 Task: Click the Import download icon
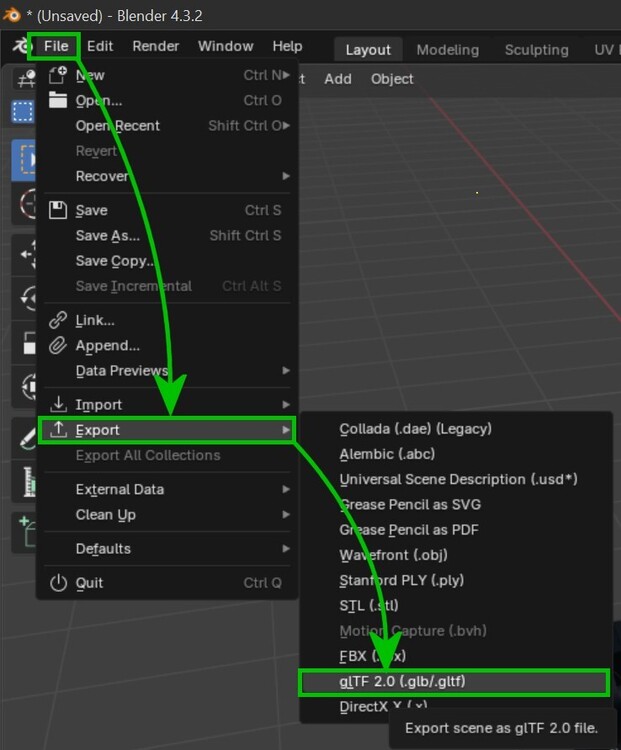coord(58,404)
